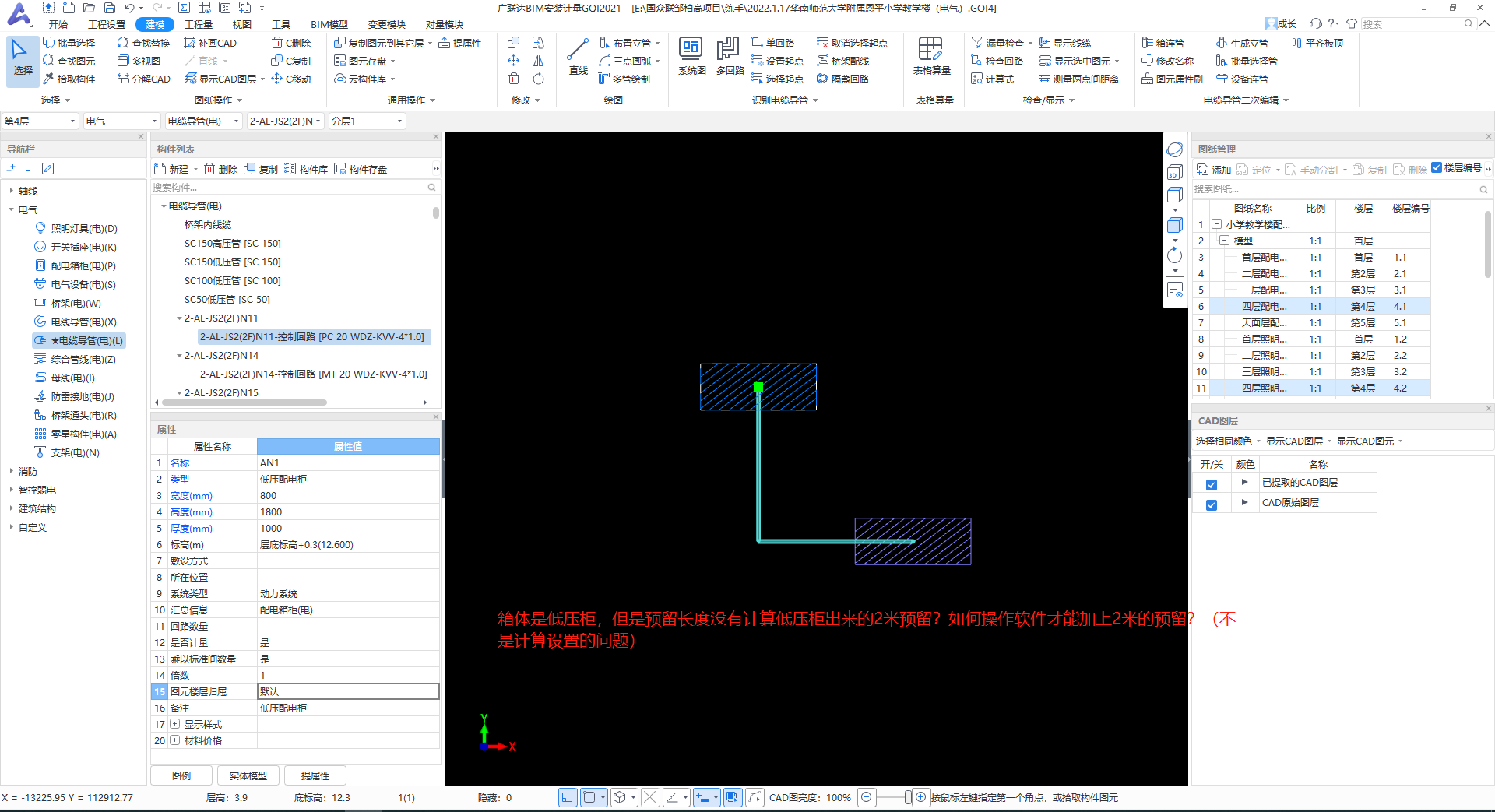Expand the 消防 tree node
The width and height of the screenshot is (1495, 812).
coord(11,471)
